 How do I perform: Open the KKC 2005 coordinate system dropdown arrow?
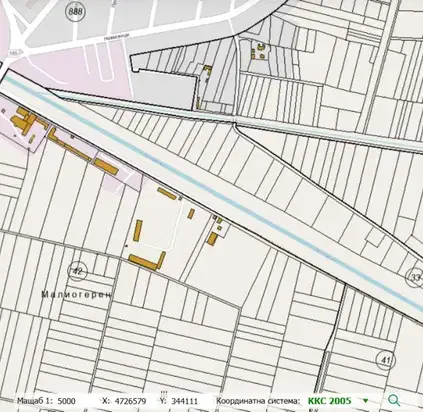tap(366, 401)
